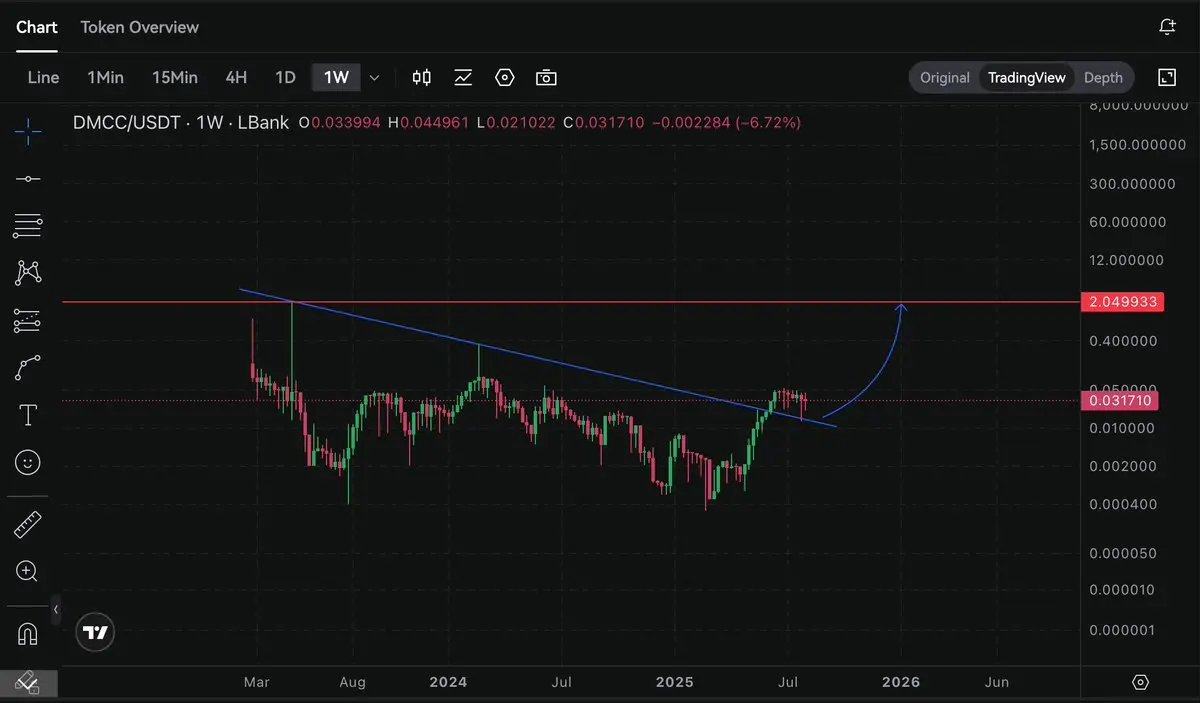Set the interval to 4H
This screenshot has width=1200, height=703.
pos(236,77)
